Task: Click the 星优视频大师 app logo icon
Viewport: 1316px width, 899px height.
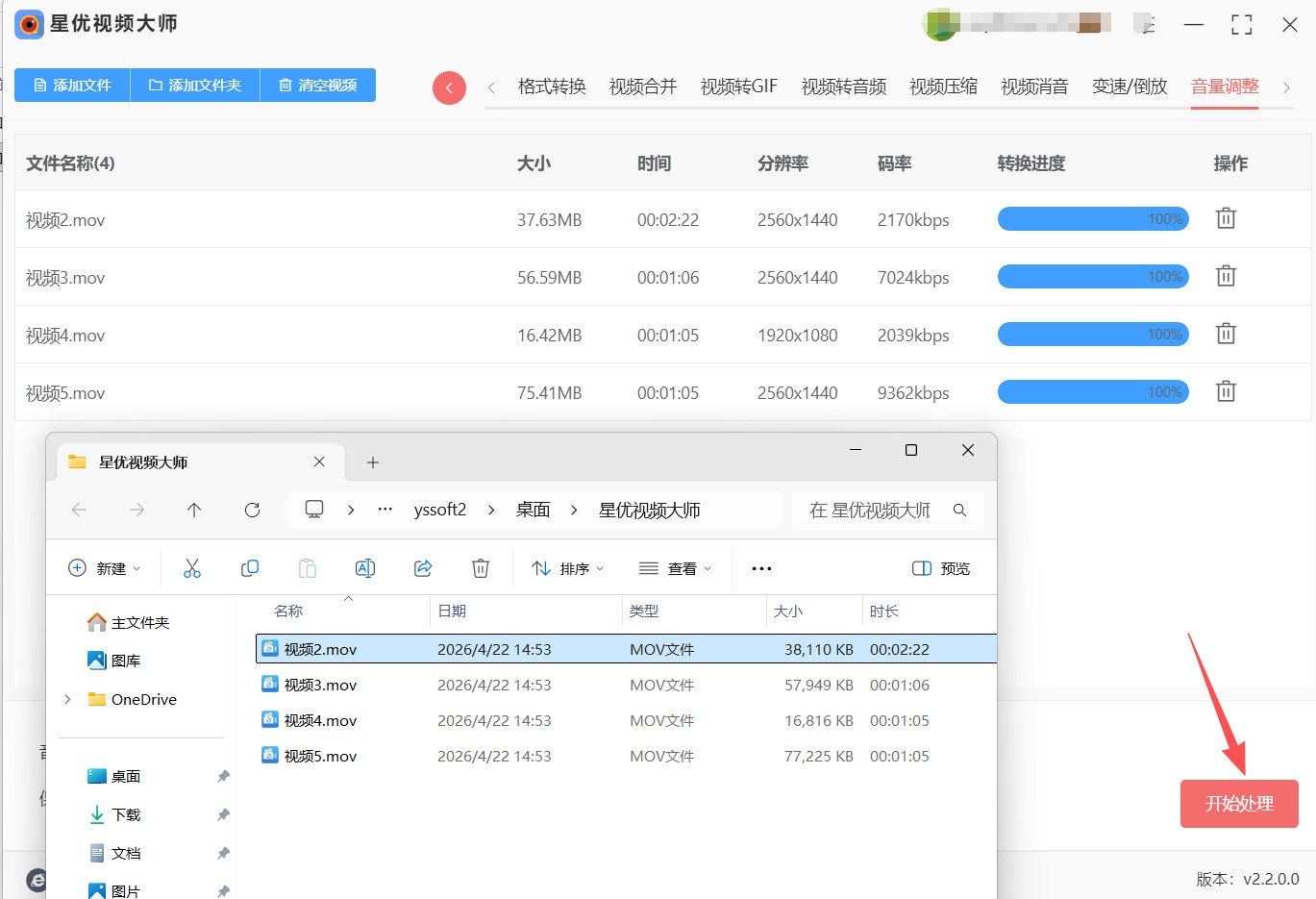Action: point(29,24)
